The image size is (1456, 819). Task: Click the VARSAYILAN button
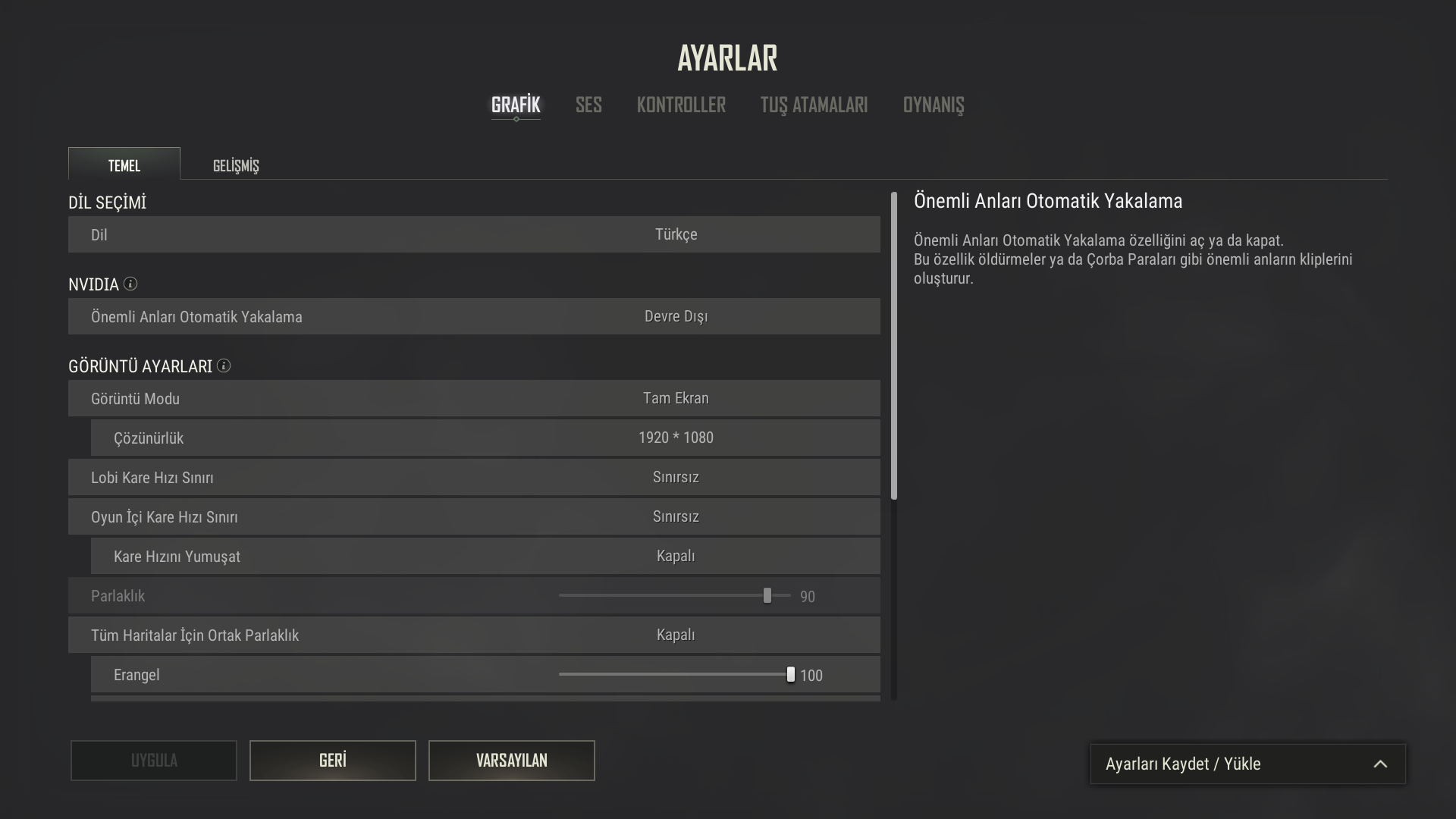[x=511, y=760]
